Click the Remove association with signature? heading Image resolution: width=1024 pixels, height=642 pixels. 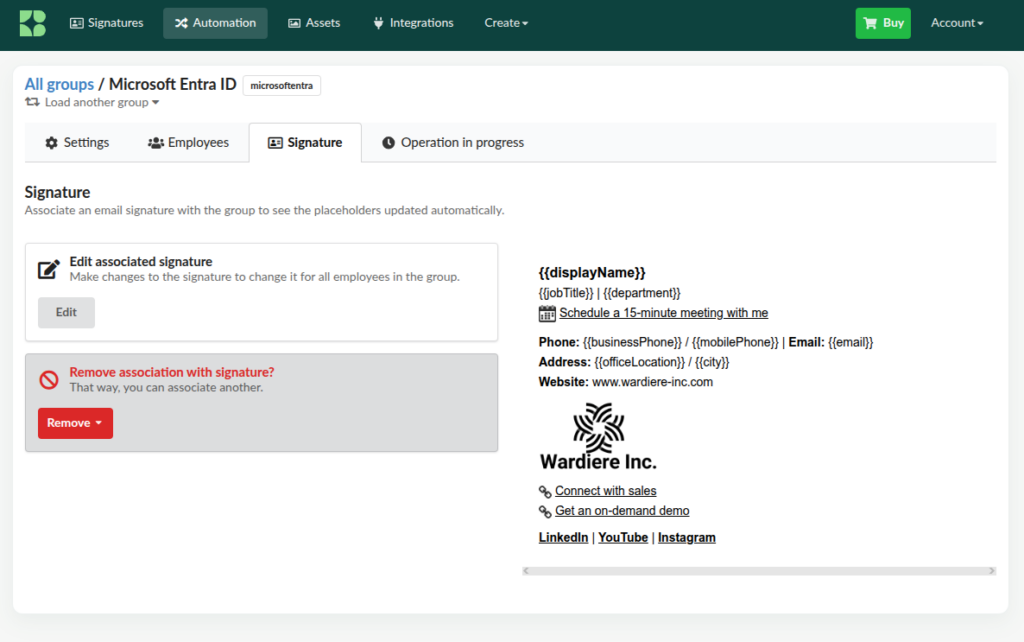[172, 372]
